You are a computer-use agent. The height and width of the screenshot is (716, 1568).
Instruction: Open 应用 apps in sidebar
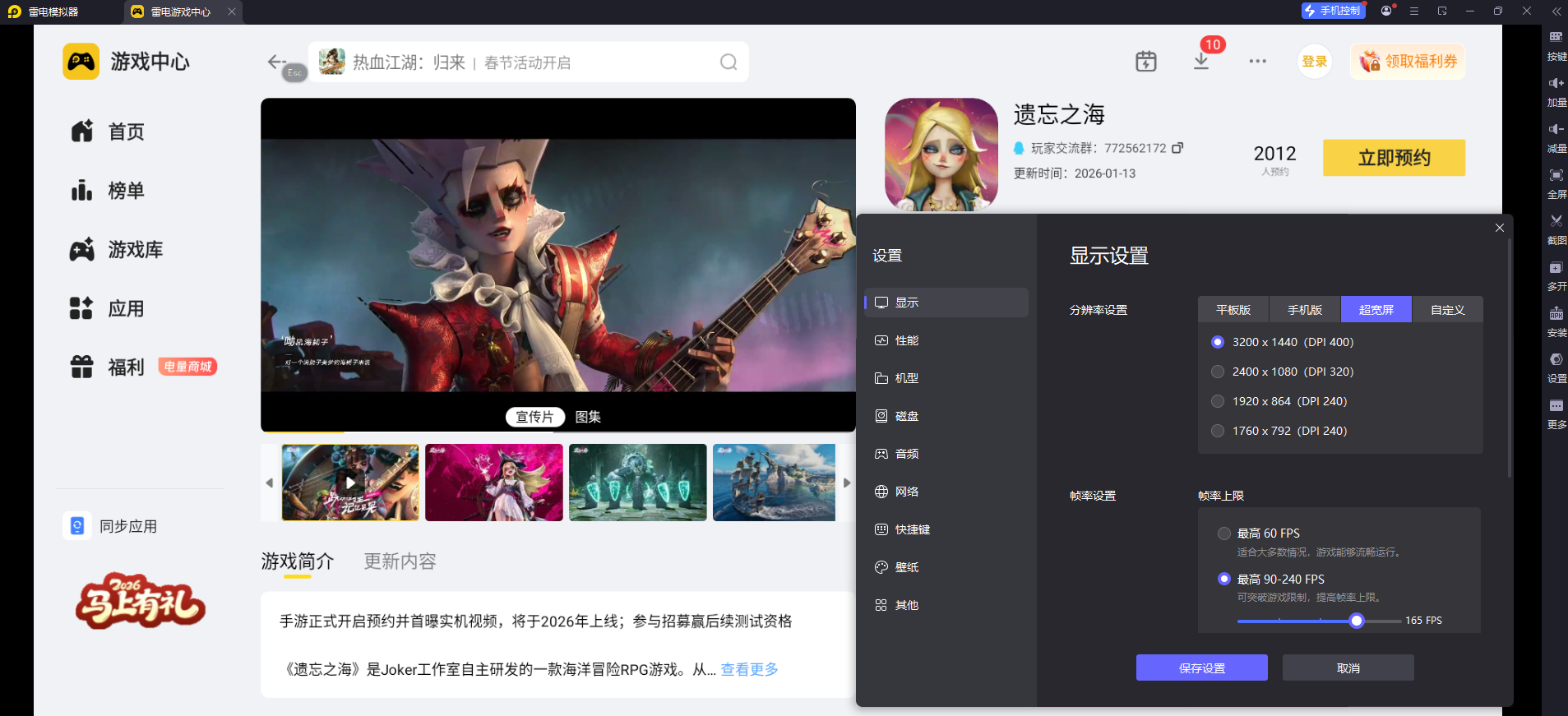click(x=107, y=309)
